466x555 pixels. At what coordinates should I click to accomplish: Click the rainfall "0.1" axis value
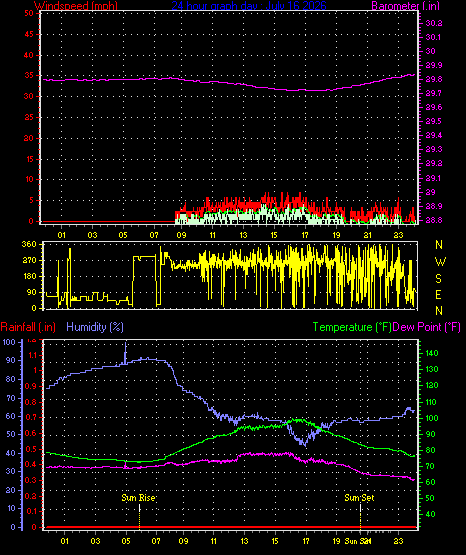pyautogui.click(x=31, y=511)
